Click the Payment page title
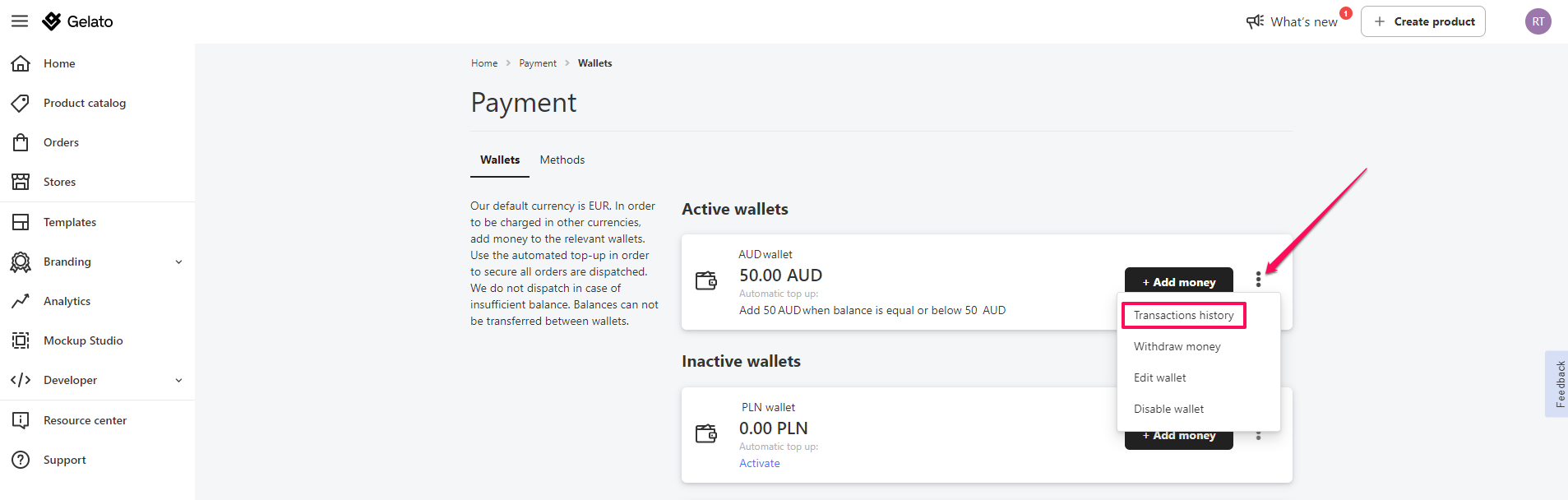 coord(523,103)
